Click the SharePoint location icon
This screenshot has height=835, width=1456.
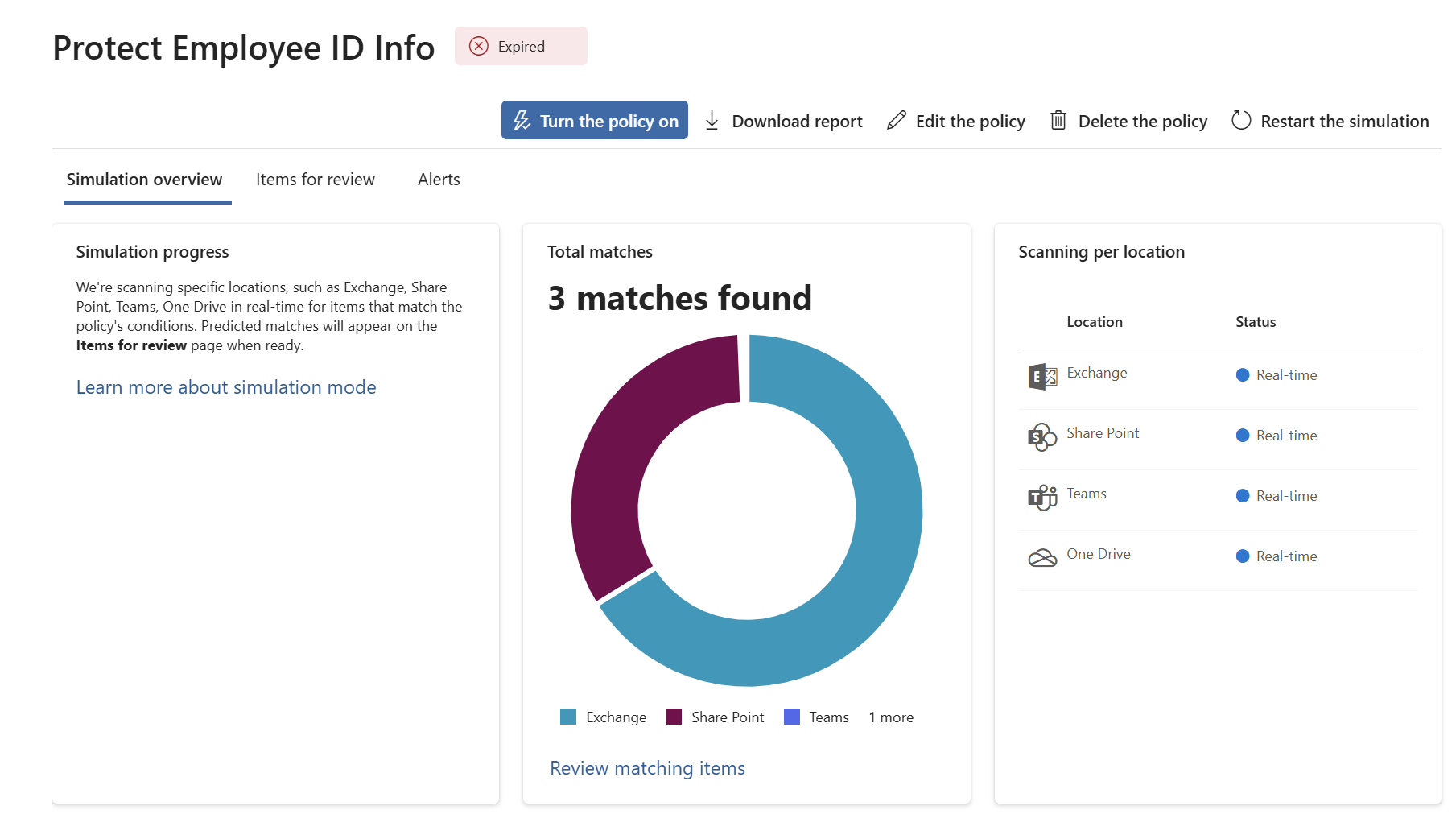[1042, 436]
